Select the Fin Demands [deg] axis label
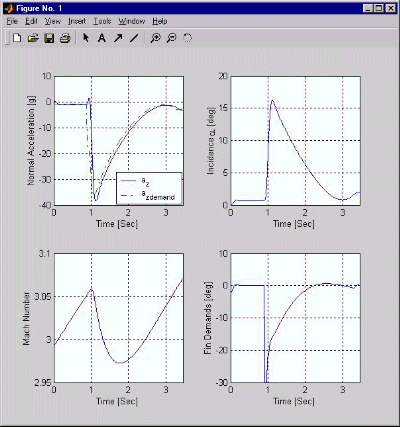Screen dimensions: 400x427 (x=208, y=318)
